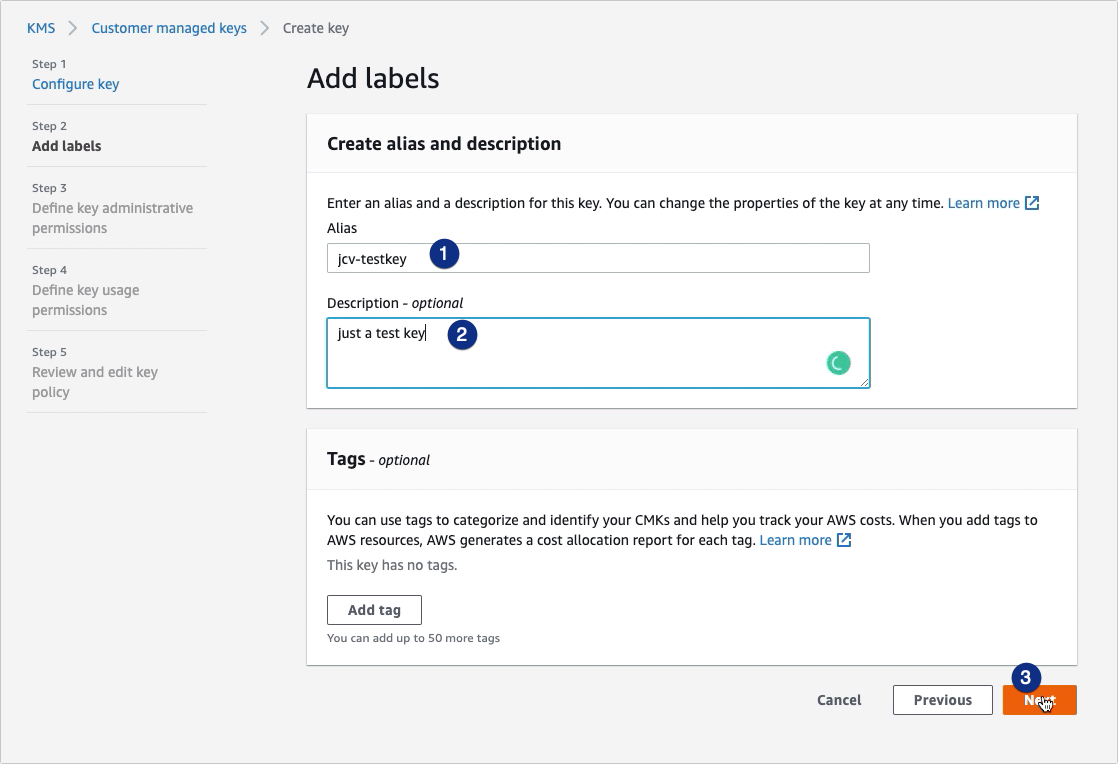
Task: Open the Customer managed keys breadcrumb
Action: tap(168, 28)
